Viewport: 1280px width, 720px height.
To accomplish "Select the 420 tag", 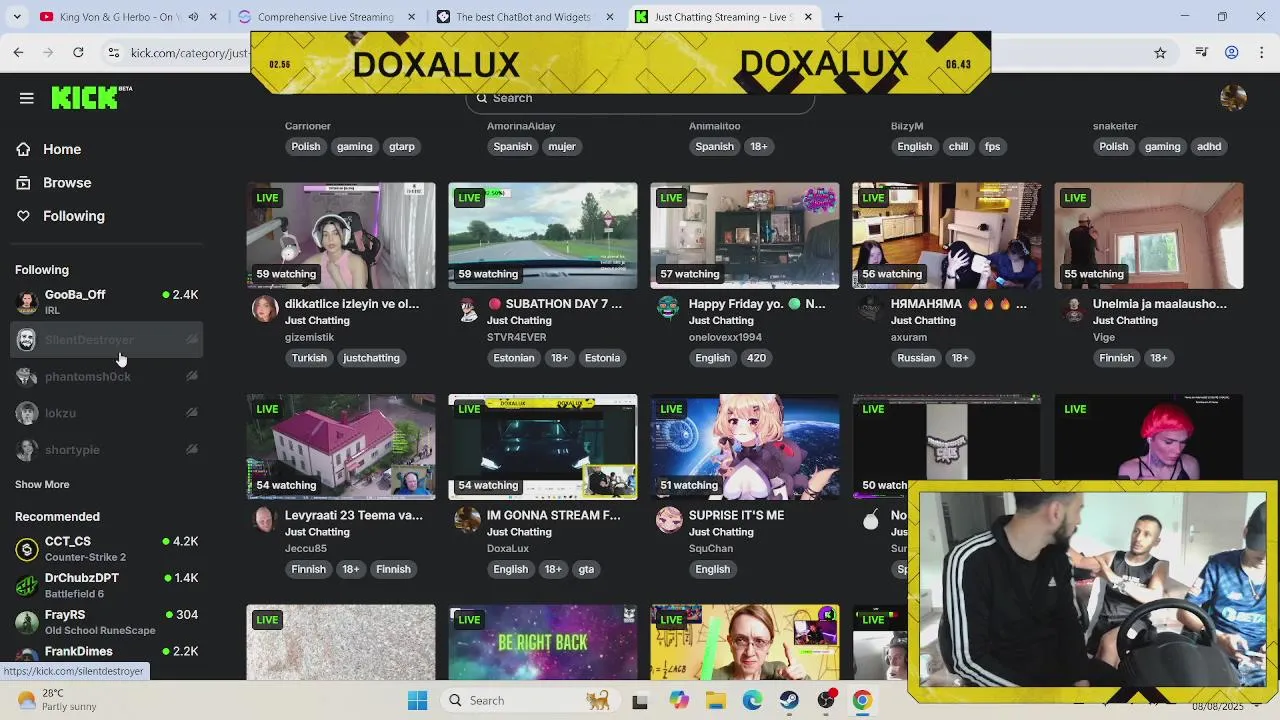I will pos(756,358).
